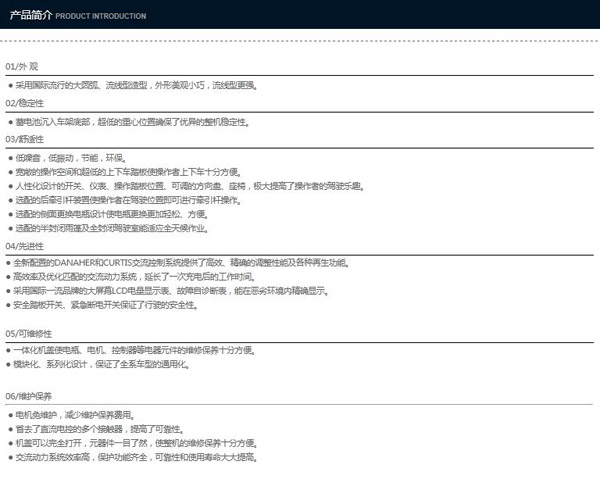Click bullet before DANAHER和CURTIS line
The image size is (600, 479).
click(9, 262)
